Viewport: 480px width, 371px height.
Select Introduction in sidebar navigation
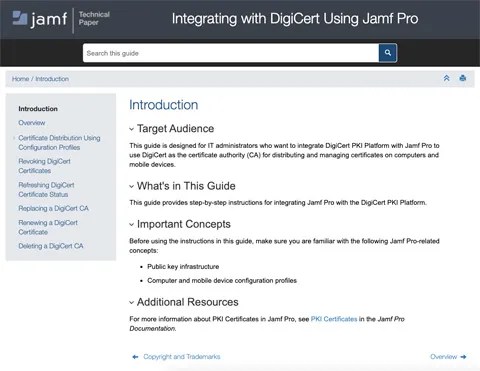tap(38, 109)
